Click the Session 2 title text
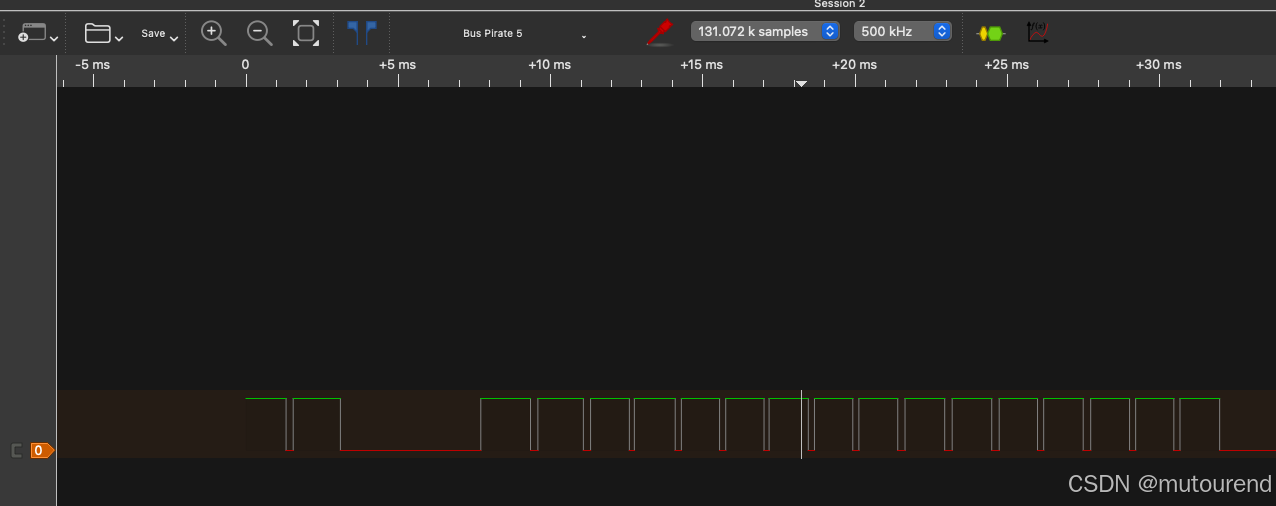This screenshot has height=506, width=1276. tap(840, 4)
